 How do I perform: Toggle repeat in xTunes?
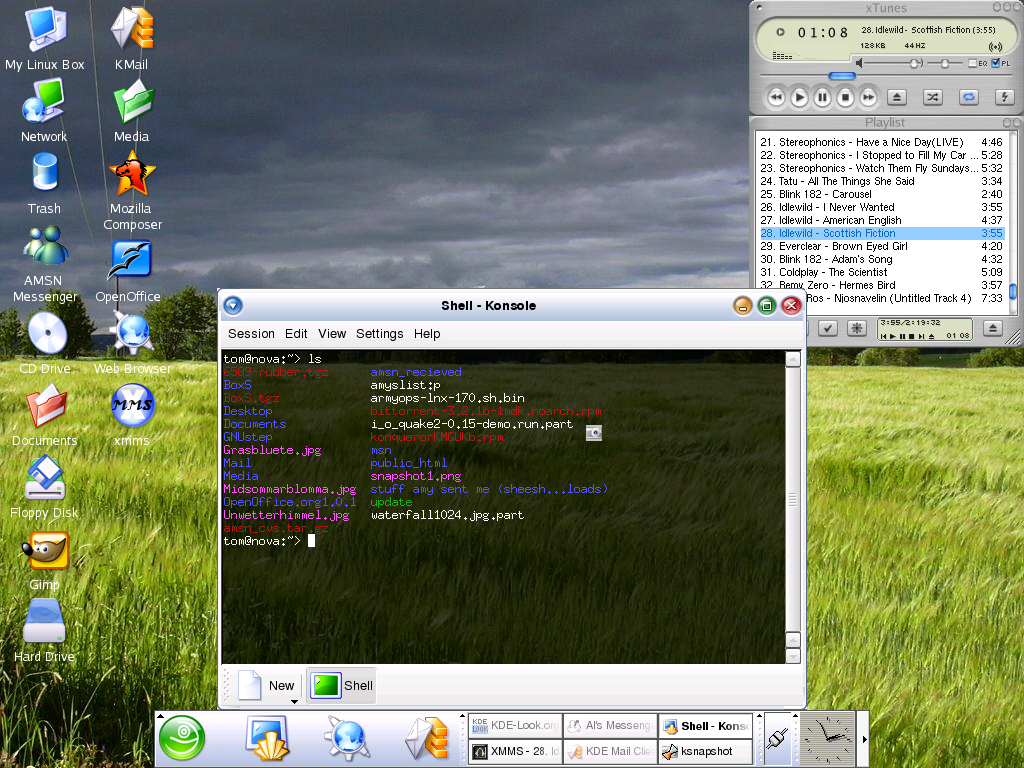[968, 97]
